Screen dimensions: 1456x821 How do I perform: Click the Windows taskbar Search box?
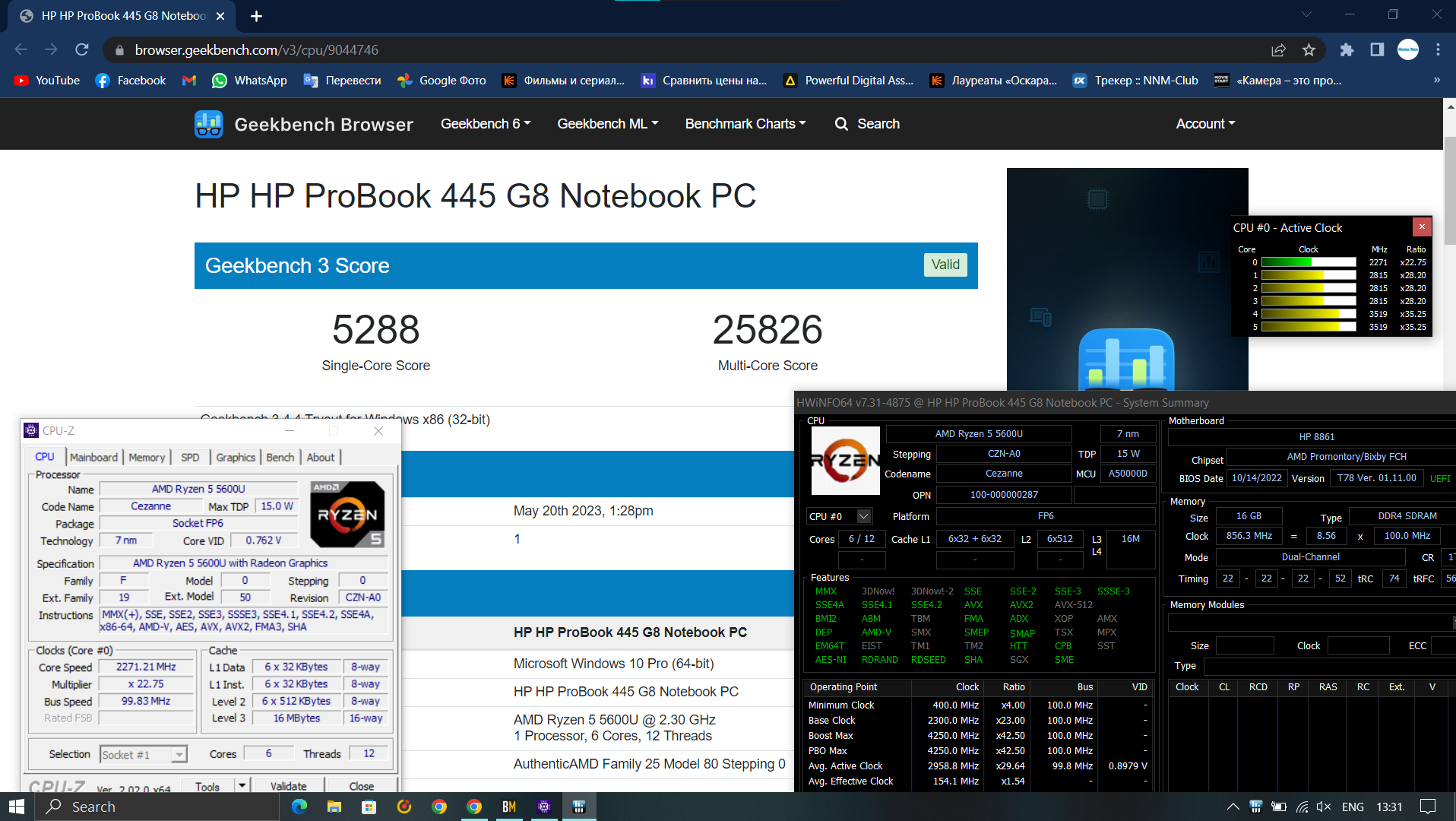(x=157, y=807)
